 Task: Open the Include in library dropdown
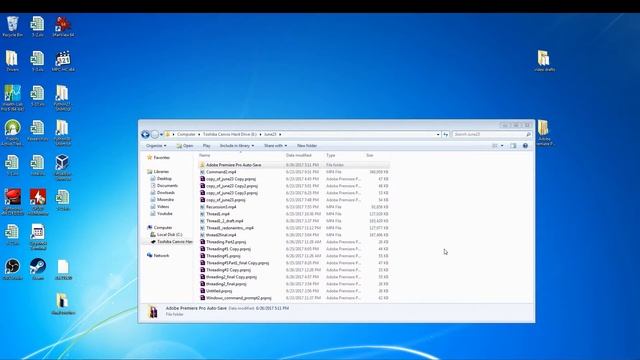(x=237, y=146)
